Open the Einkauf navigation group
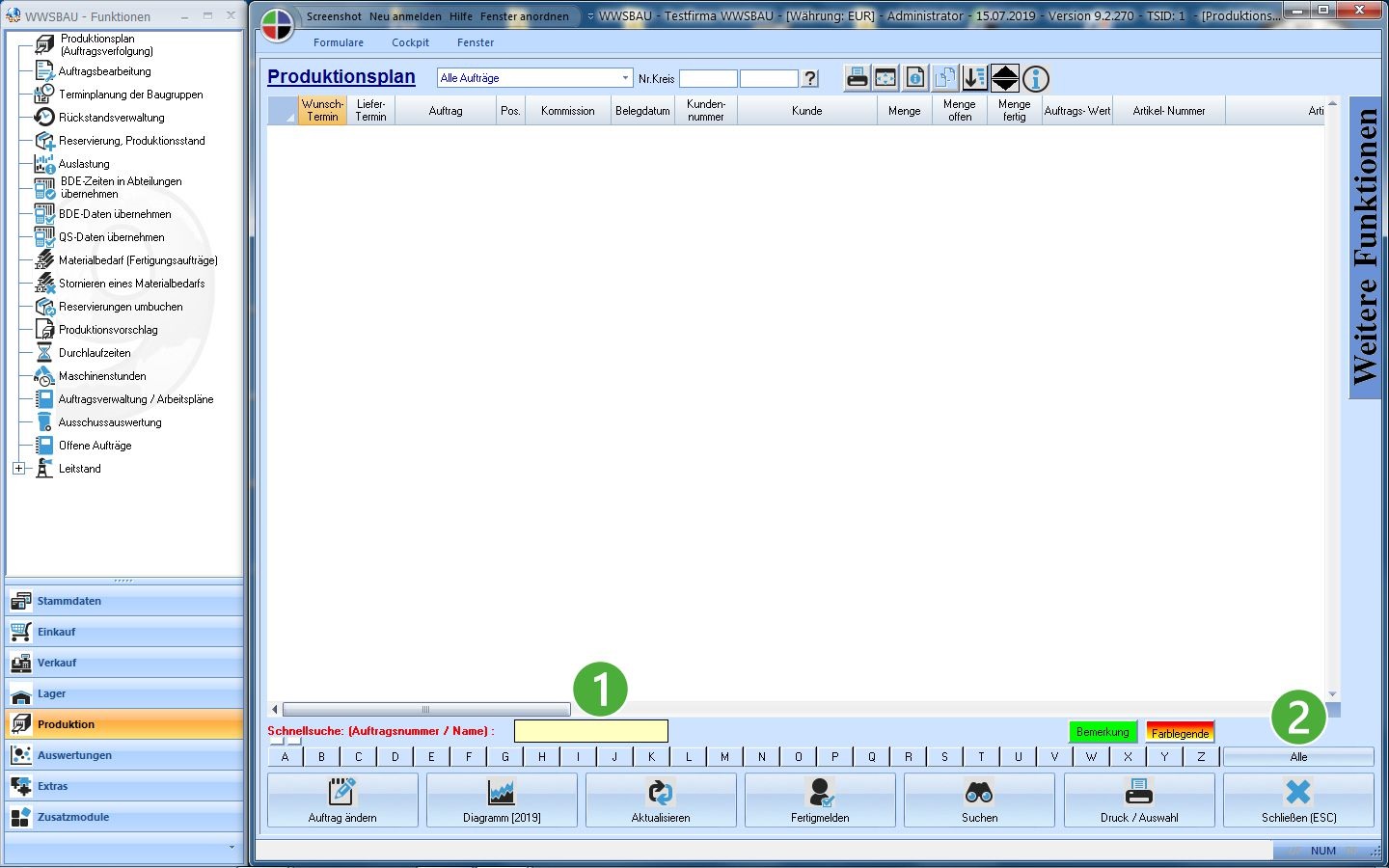Viewport: 1389px width, 868px height. click(x=124, y=632)
